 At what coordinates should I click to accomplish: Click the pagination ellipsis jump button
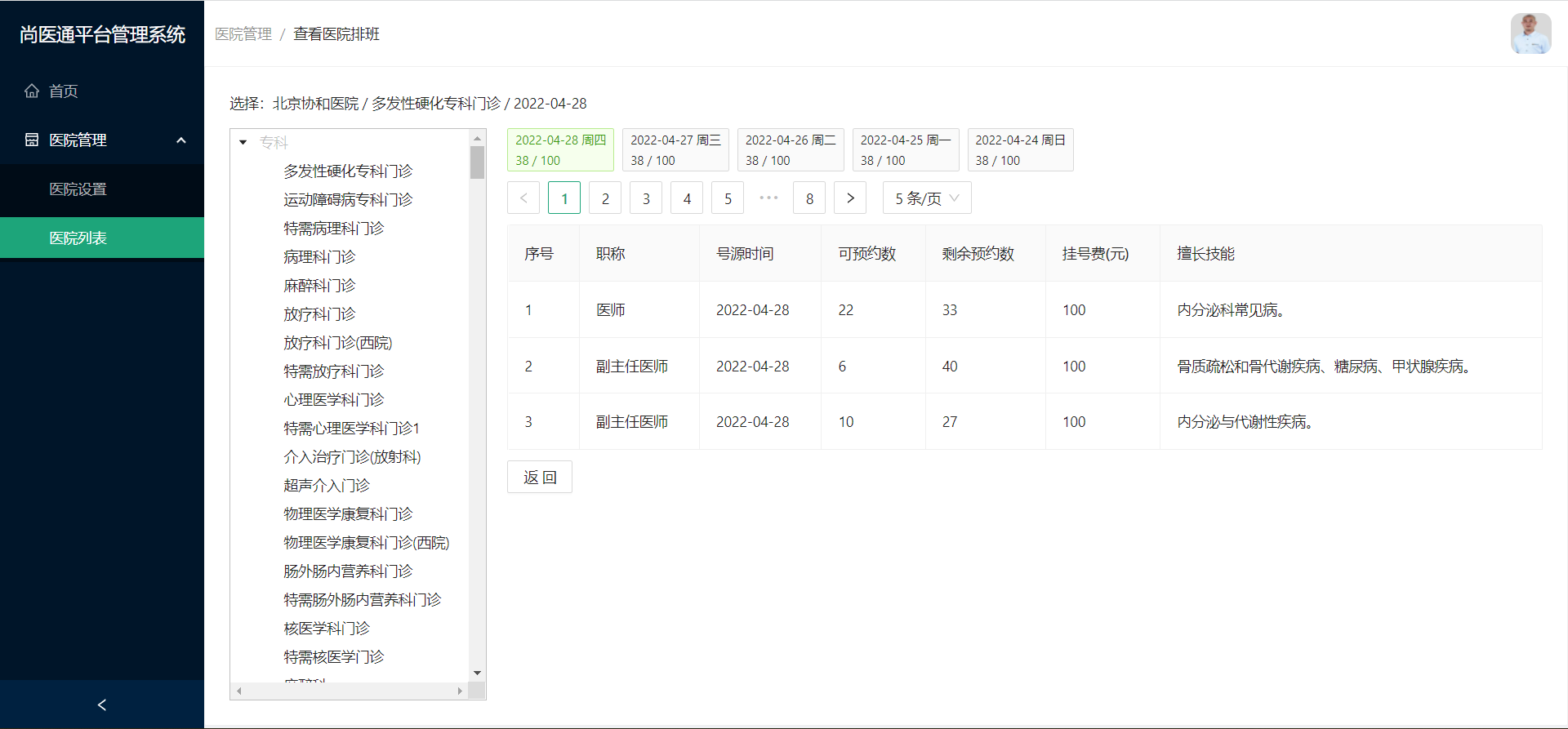pyautogui.click(x=768, y=198)
